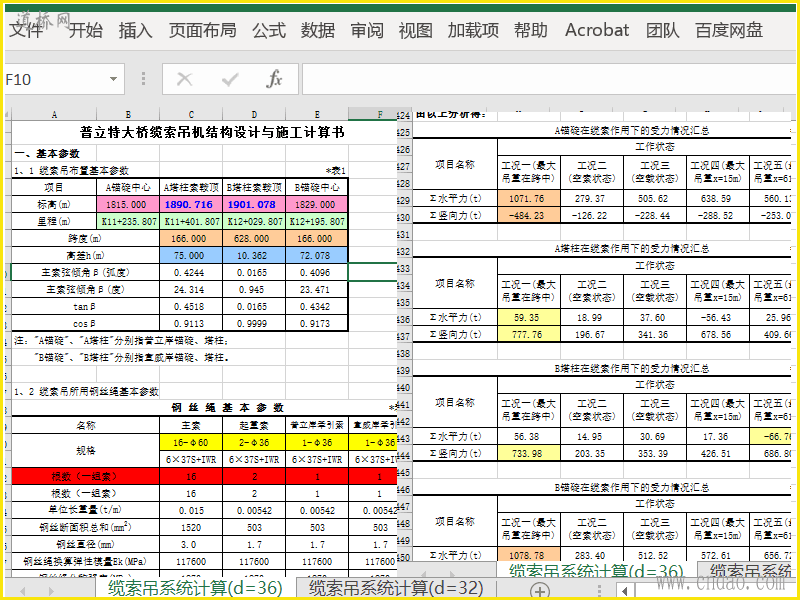This screenshot has height=600, width=800.
Task: Select the cell with value 1520
Action: coord(191,528)
